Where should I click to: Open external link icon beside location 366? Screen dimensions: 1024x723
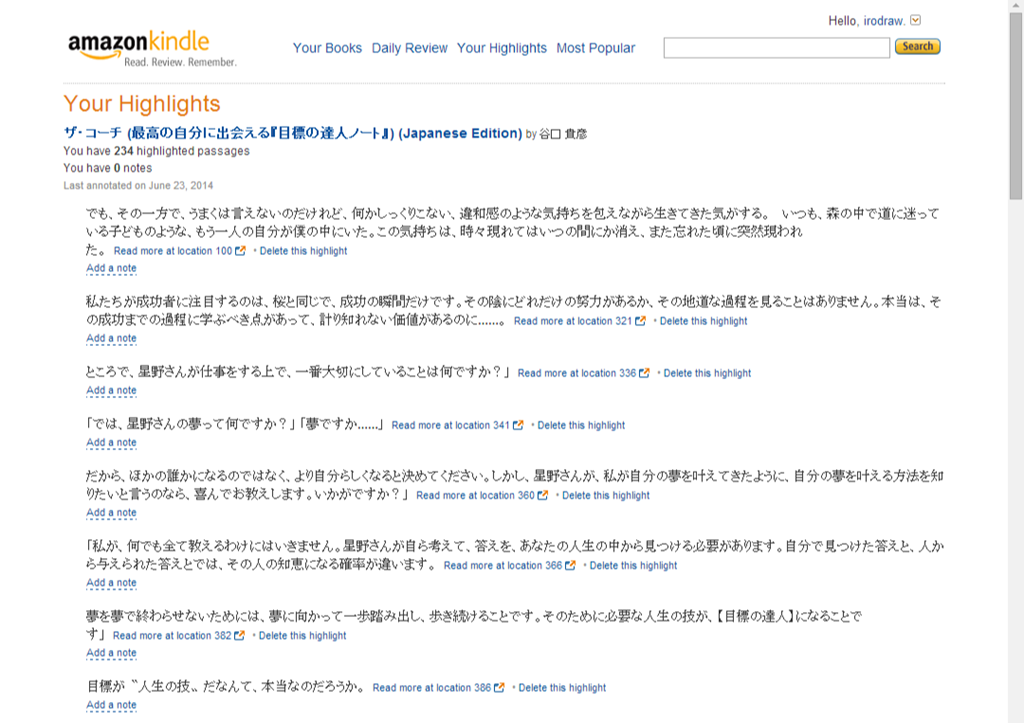click(570, 566)
